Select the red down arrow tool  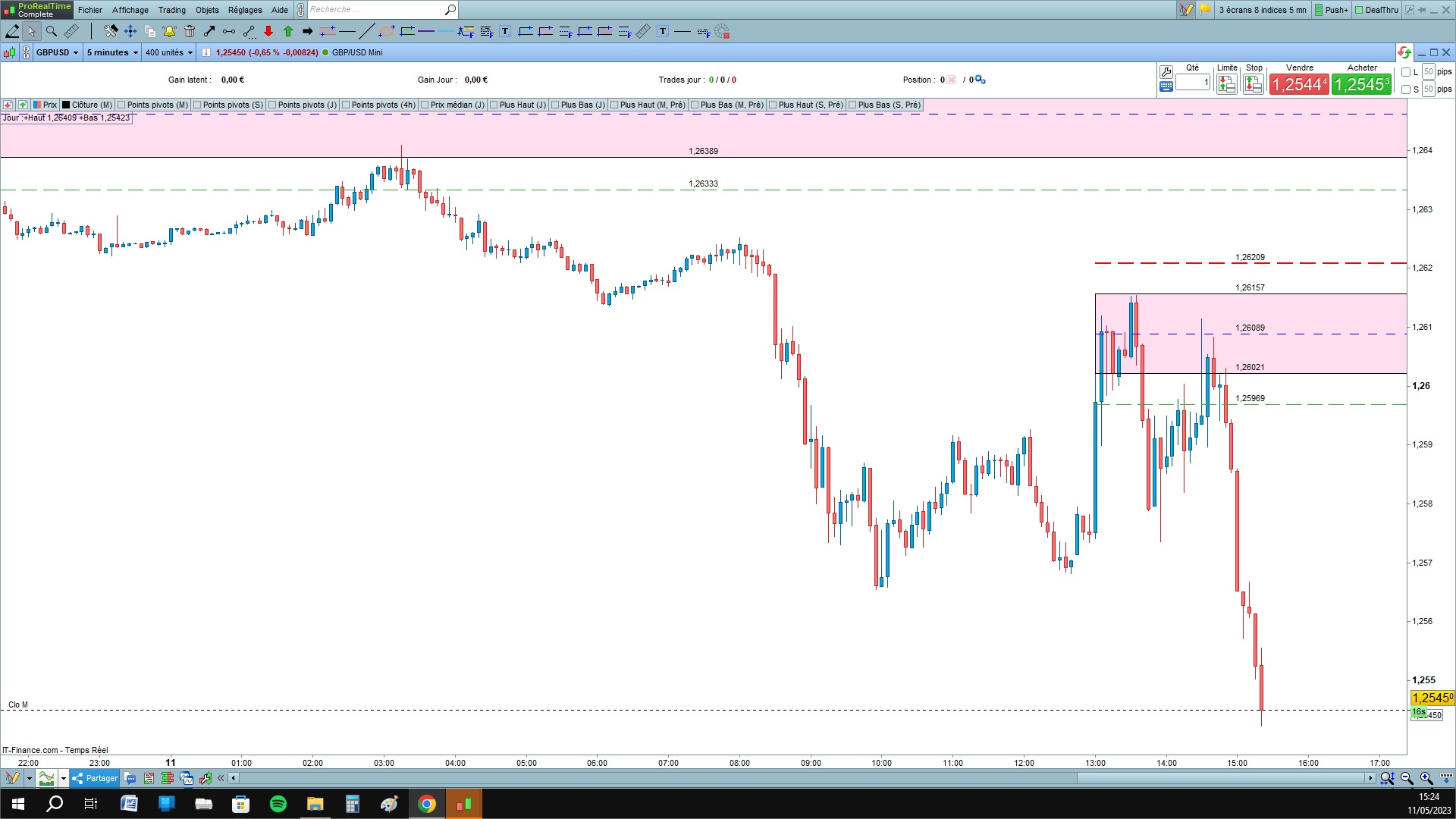coord(268,31)
